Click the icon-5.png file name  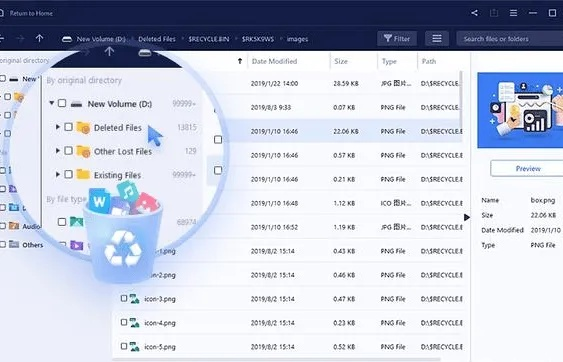(x=160, y=347)
